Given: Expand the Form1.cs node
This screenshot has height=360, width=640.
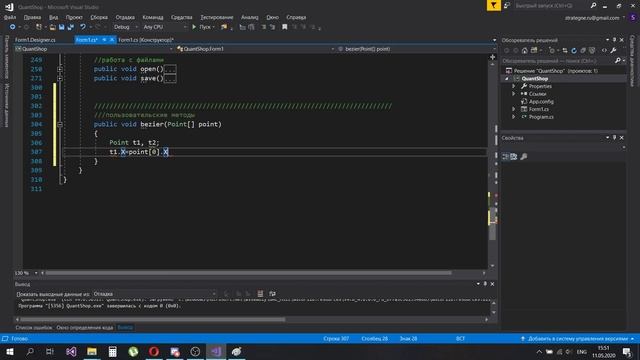Looking at the screenshot, I should click(514, 109).
